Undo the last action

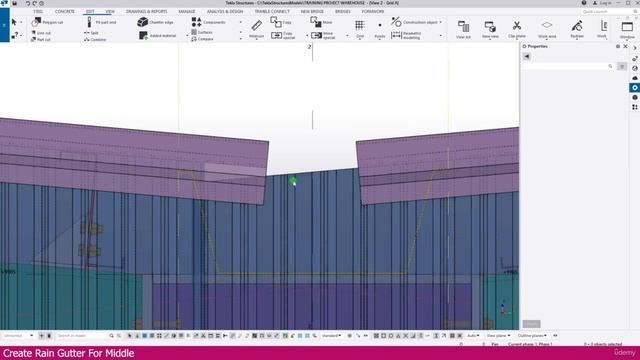click(28, 3)
